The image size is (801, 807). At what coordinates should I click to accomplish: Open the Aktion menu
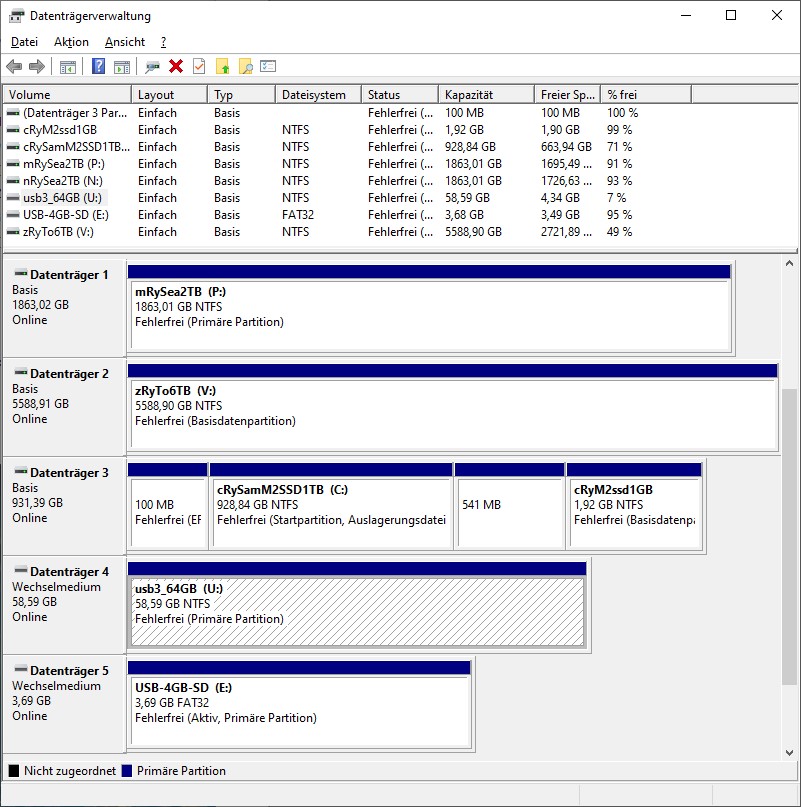coord(71,42)
